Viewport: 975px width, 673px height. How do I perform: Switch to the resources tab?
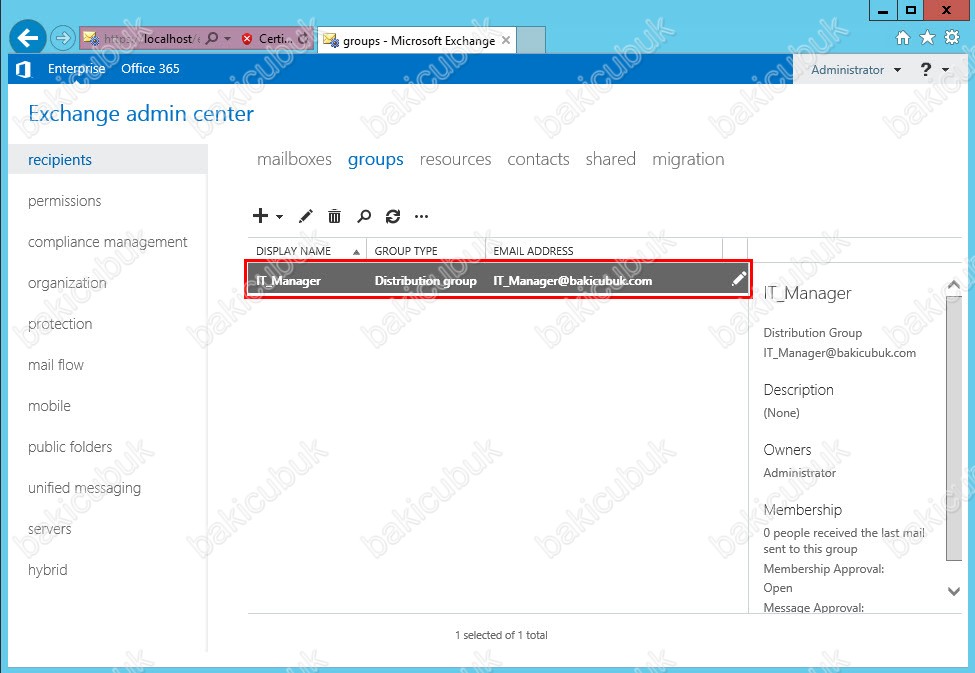pos(455,159)
